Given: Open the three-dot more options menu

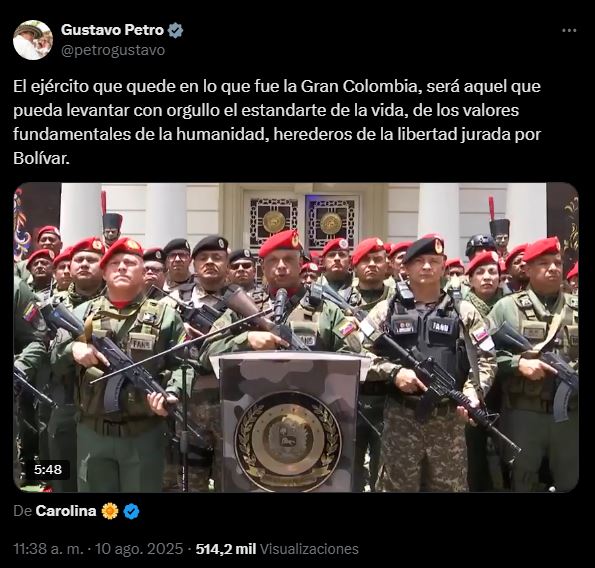Looking at the screenshot, I should tap(569, 31).
